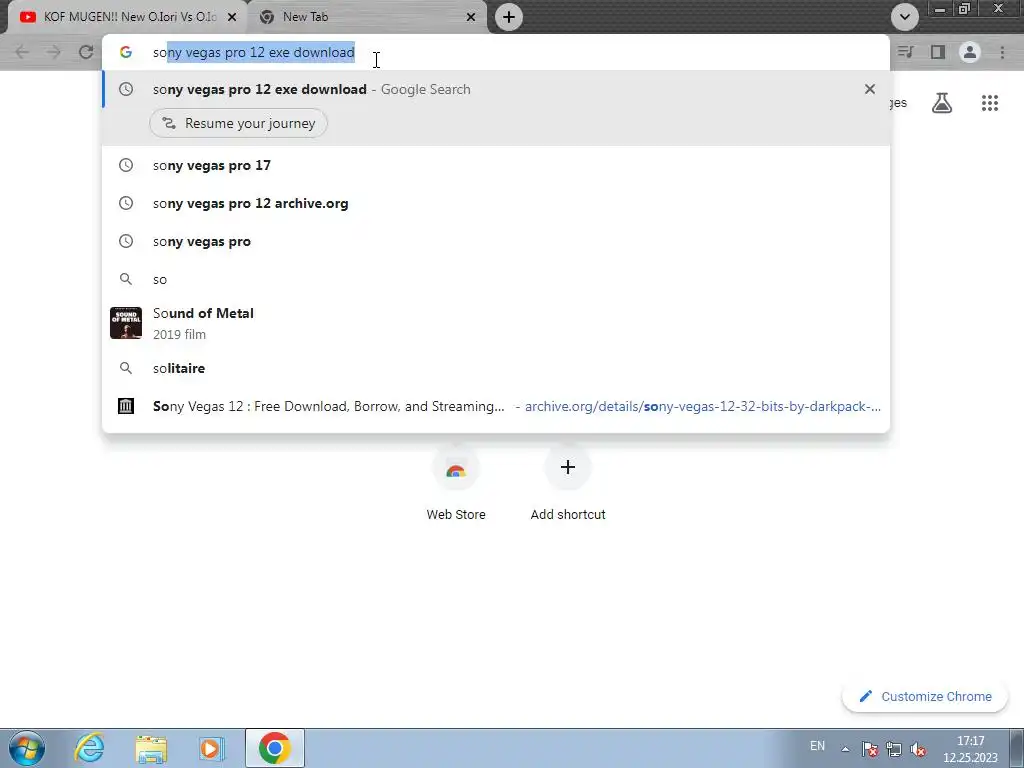Close the KOF MUGEN YouTube tab
This screenshot has height=768, width=1024.
232,17
